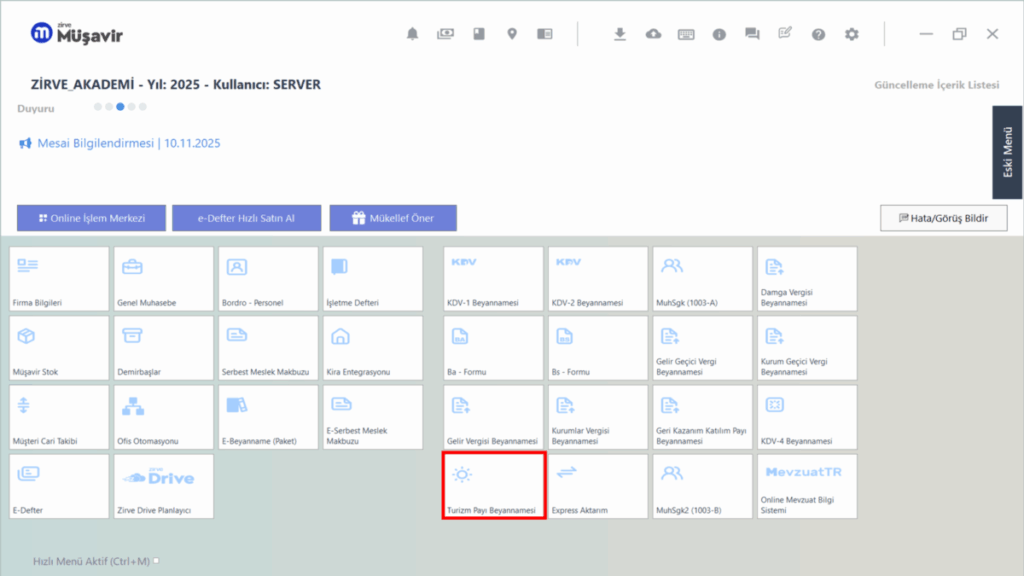Image resolution: width=1024 pixels, height=576 pixels.
Task: Select the first announcement carousel dot
Action: coord(98,106)
